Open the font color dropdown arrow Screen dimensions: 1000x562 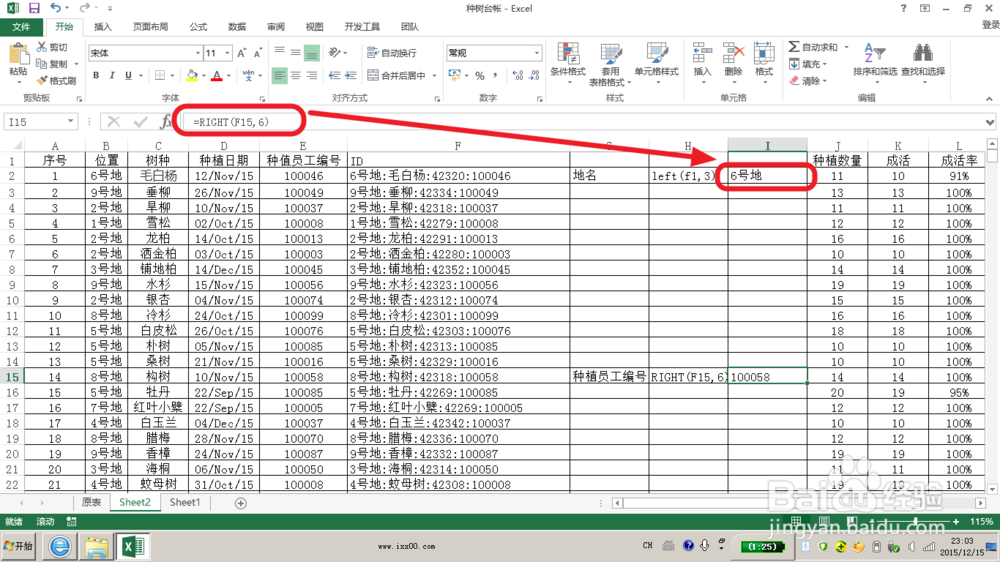[228, 75]
